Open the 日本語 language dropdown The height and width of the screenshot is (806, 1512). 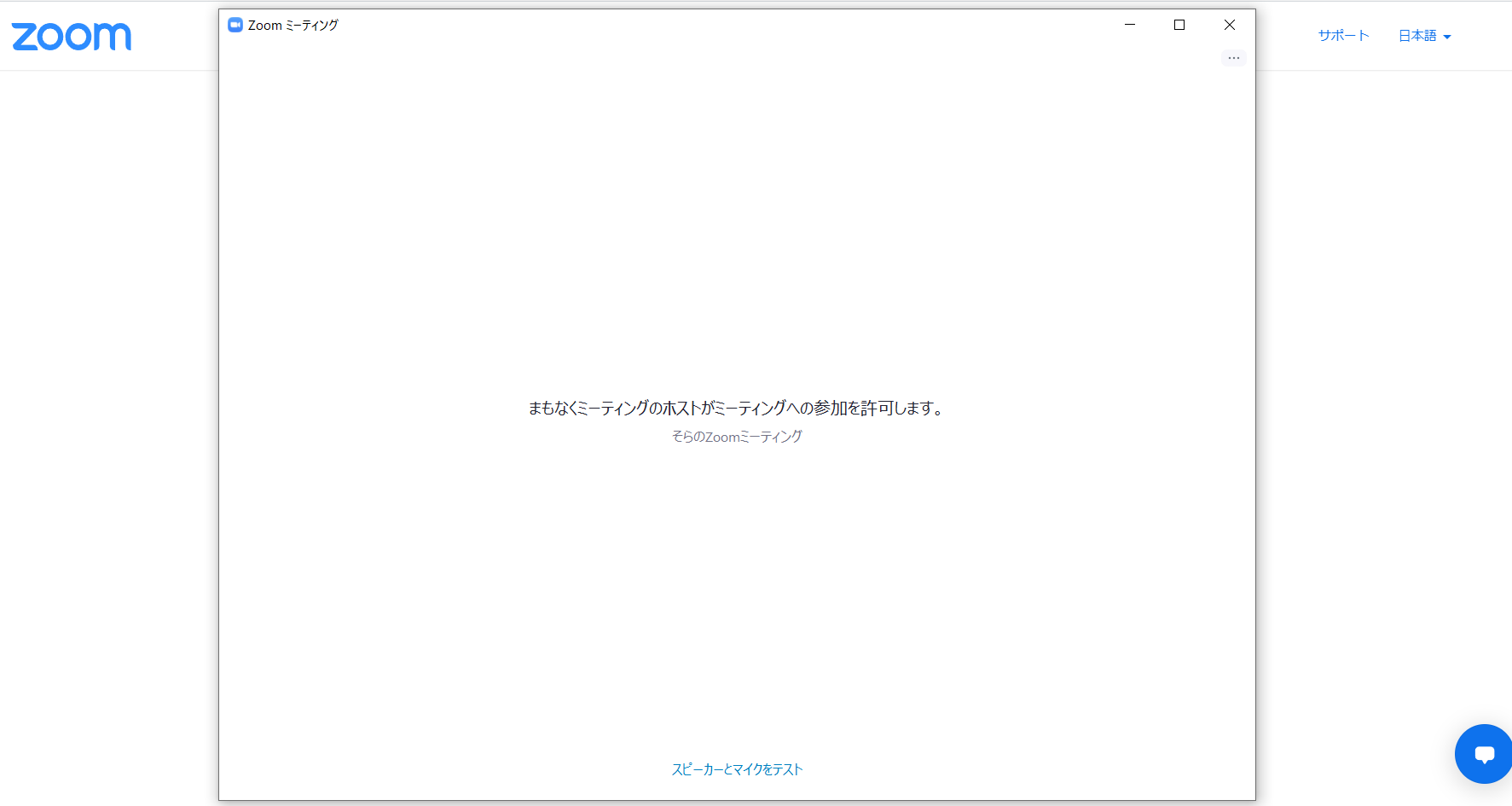(x=1417, y=36)
